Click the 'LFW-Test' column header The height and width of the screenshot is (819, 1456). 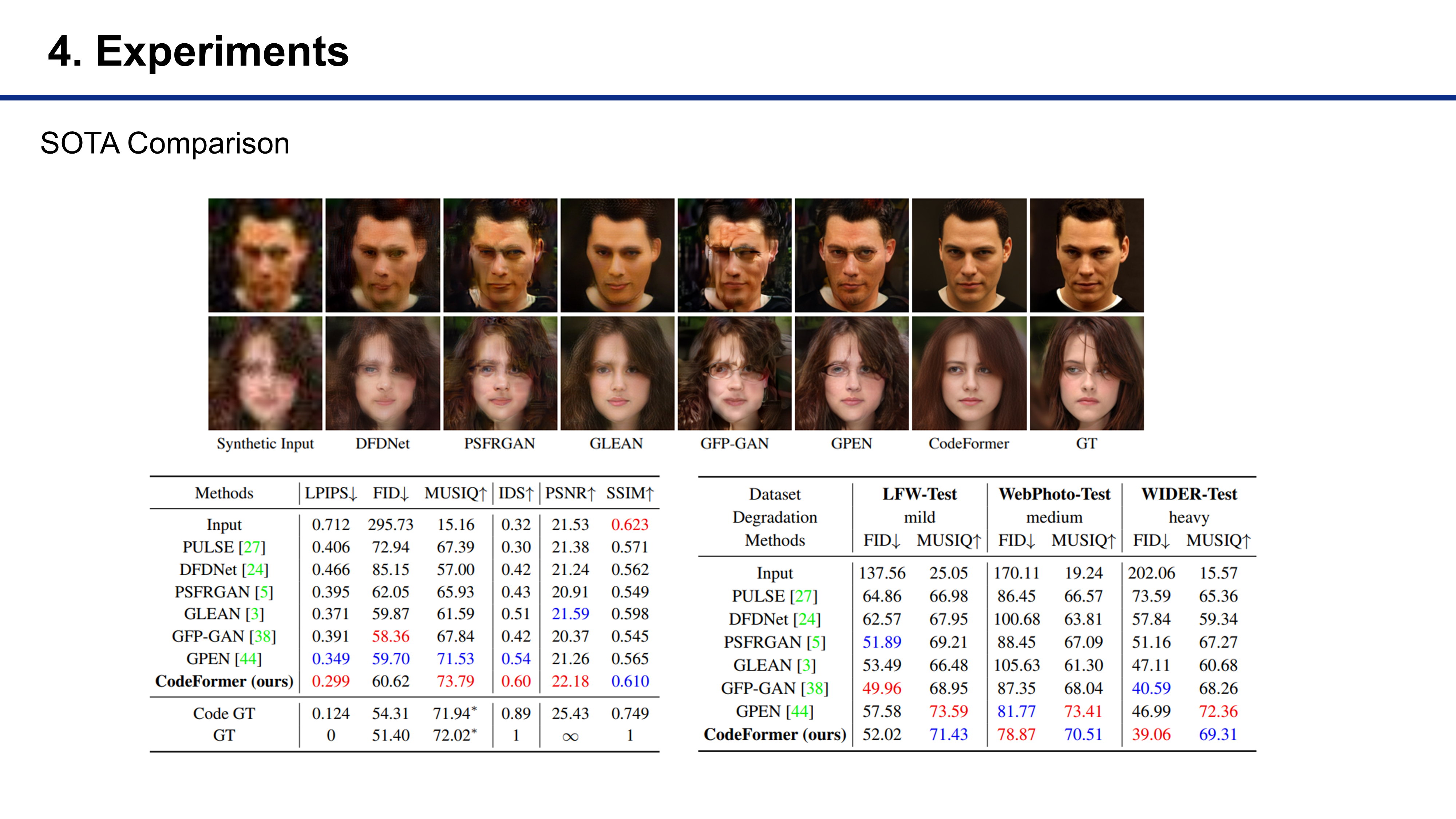coord(919,494)
